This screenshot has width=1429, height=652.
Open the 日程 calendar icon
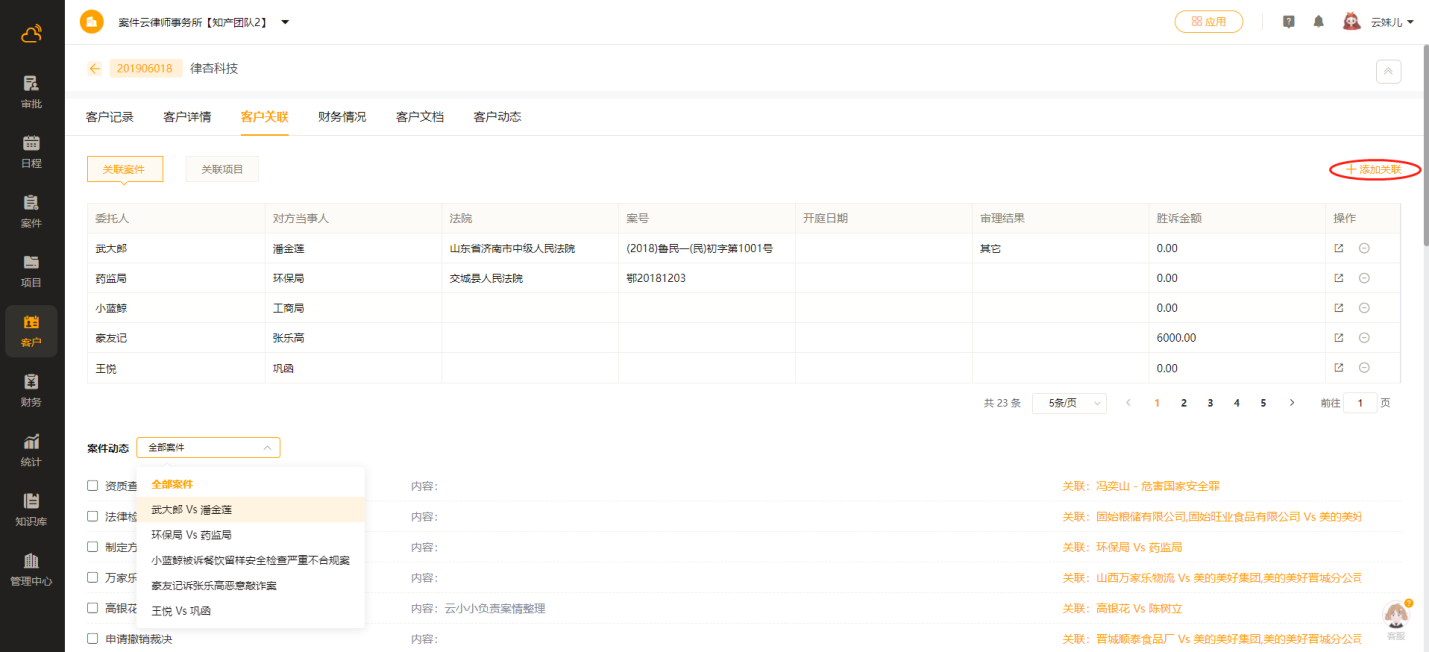[31, 151]
